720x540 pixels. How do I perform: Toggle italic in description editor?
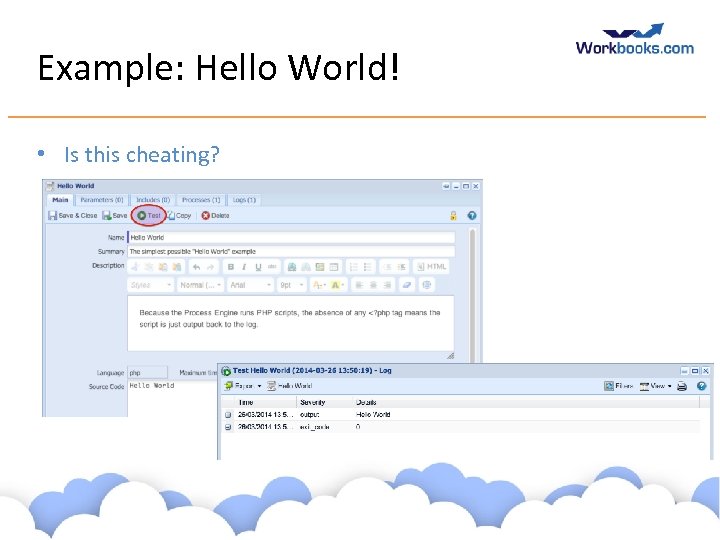point(244,267)
